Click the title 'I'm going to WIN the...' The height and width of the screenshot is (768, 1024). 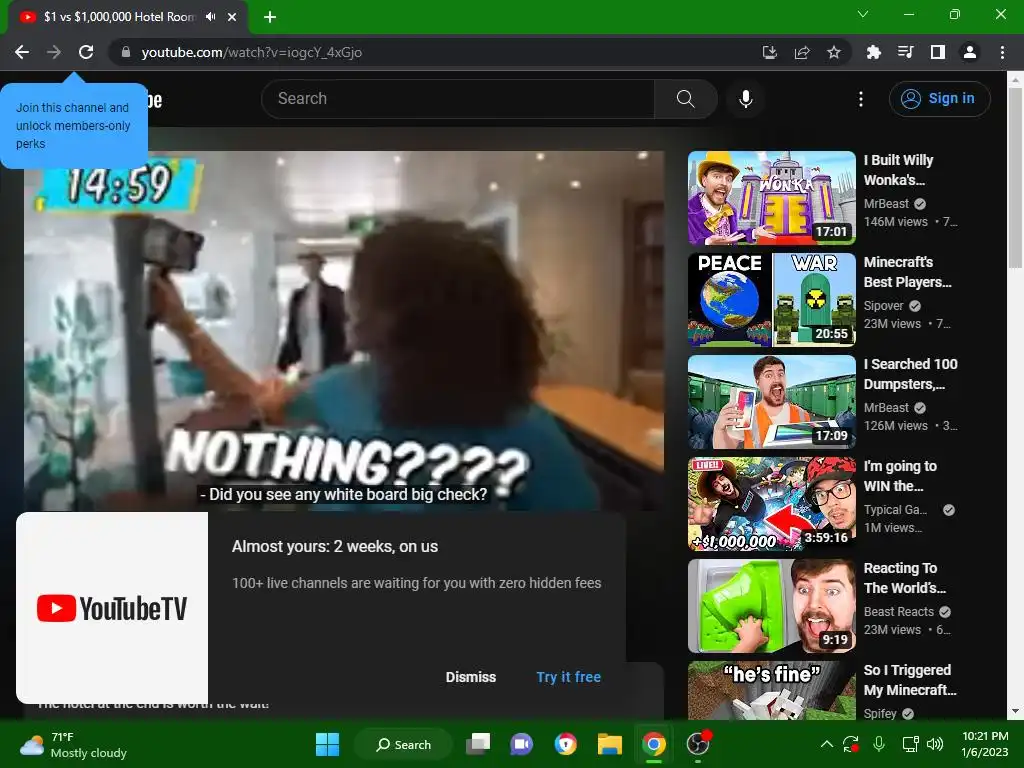point(900,476)
